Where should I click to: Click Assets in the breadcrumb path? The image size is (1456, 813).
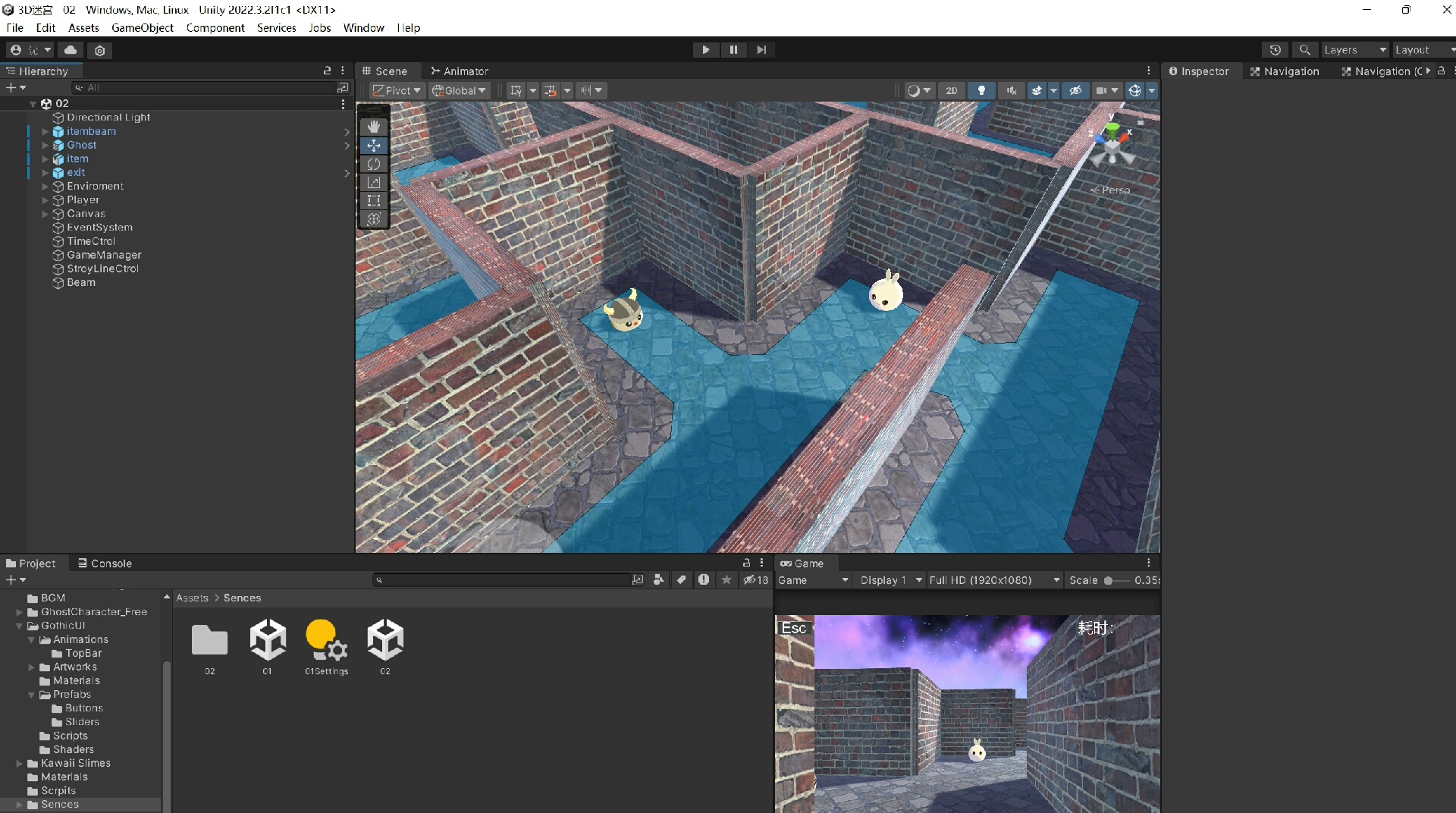[192, 598]
